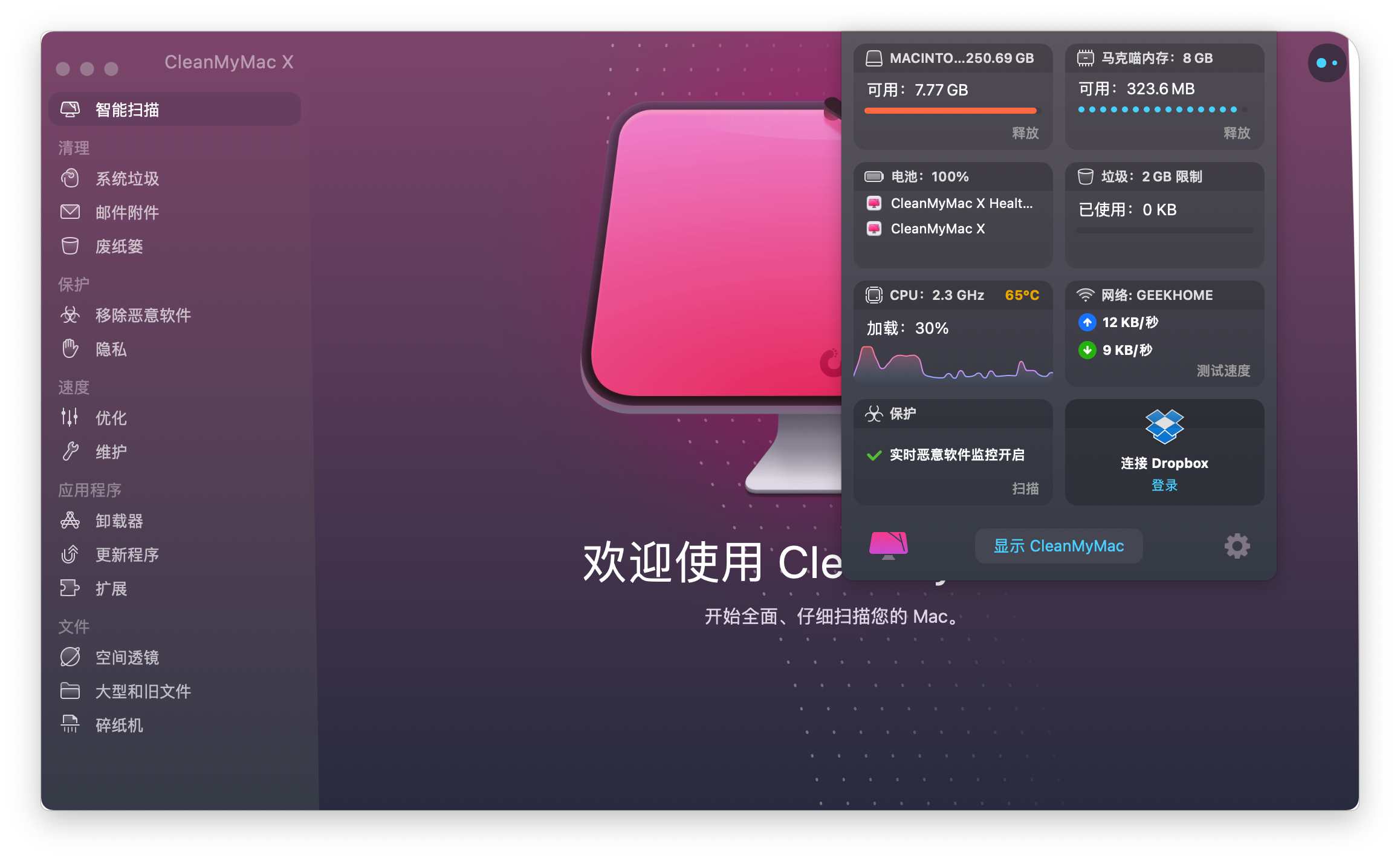Open the settings gear in the popup

point(1237,546)
